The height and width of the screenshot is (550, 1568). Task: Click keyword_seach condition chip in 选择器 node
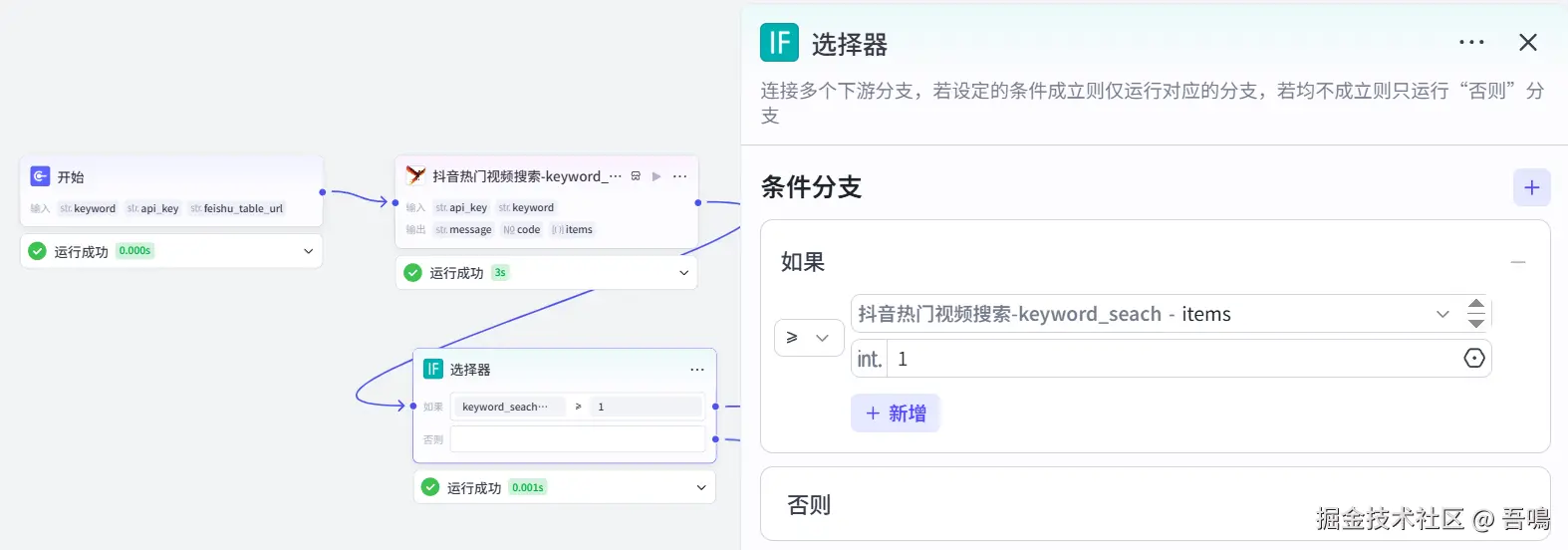coord(508,407)
